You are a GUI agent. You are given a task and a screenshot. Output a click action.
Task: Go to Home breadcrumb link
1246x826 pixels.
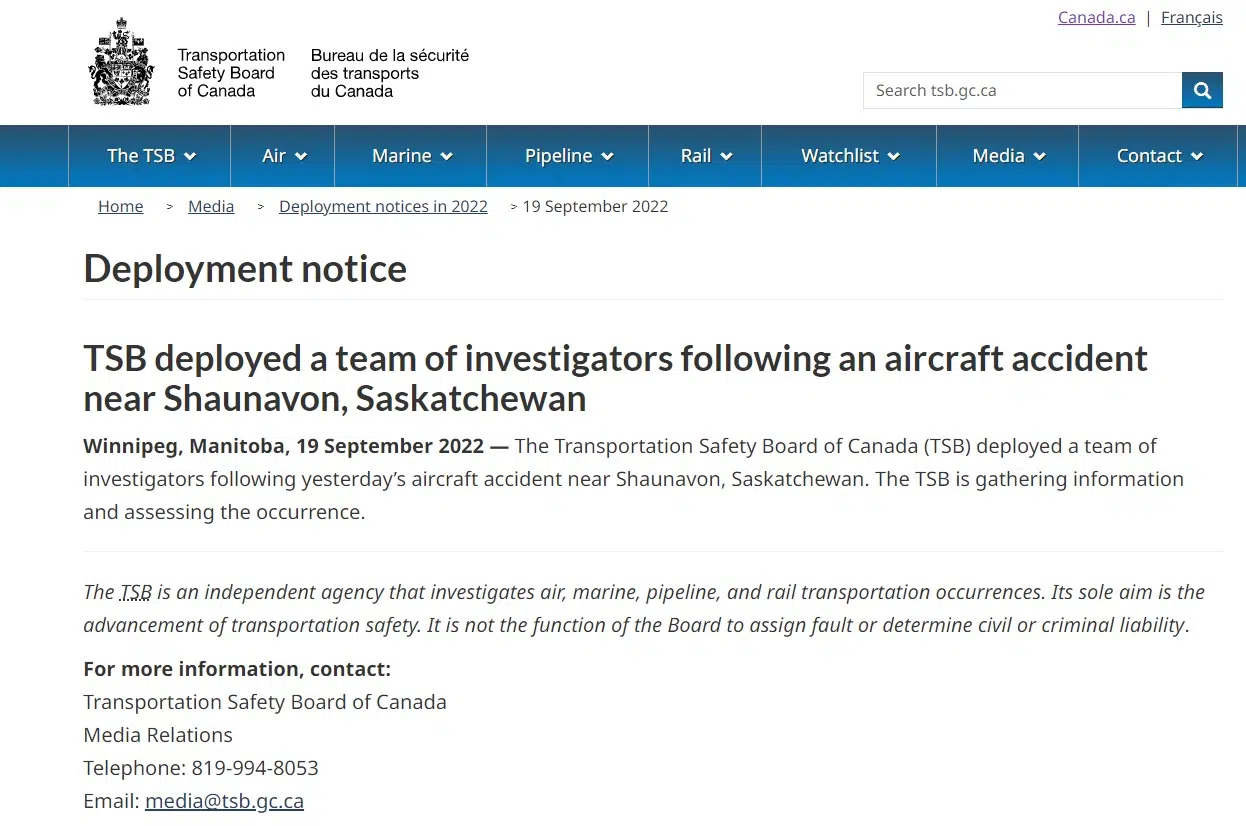click(x=121, y=206)
